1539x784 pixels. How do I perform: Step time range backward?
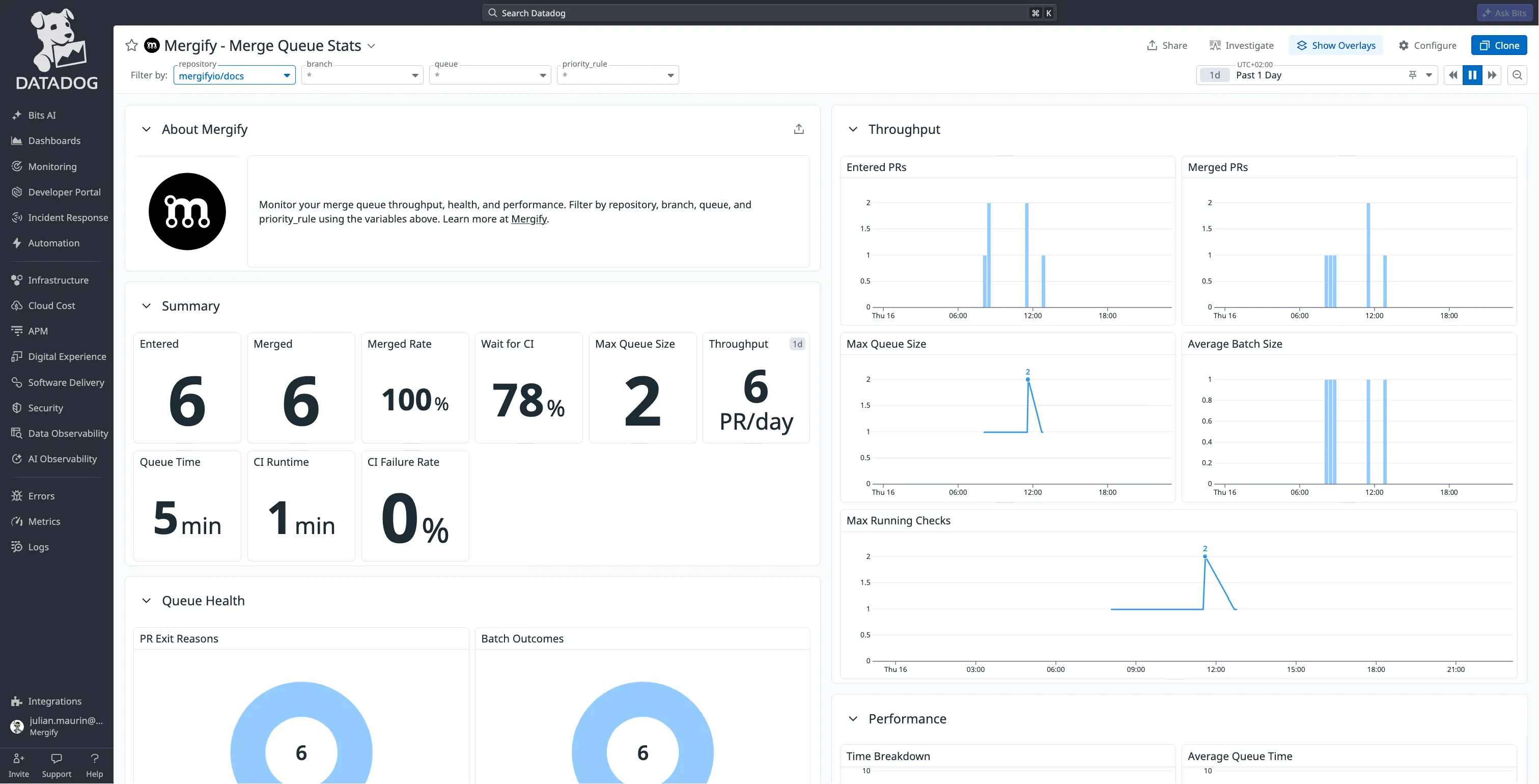[x=1453, y=75]
